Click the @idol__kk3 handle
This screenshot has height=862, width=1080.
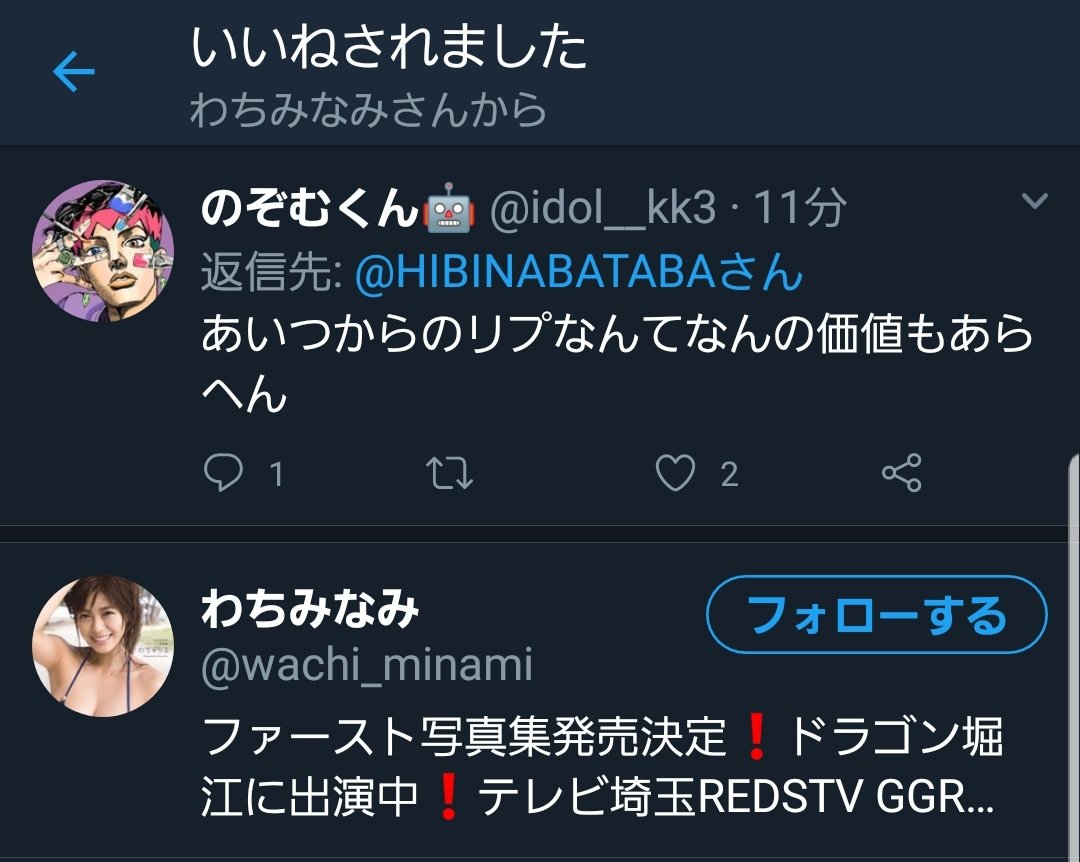point(603,208)
